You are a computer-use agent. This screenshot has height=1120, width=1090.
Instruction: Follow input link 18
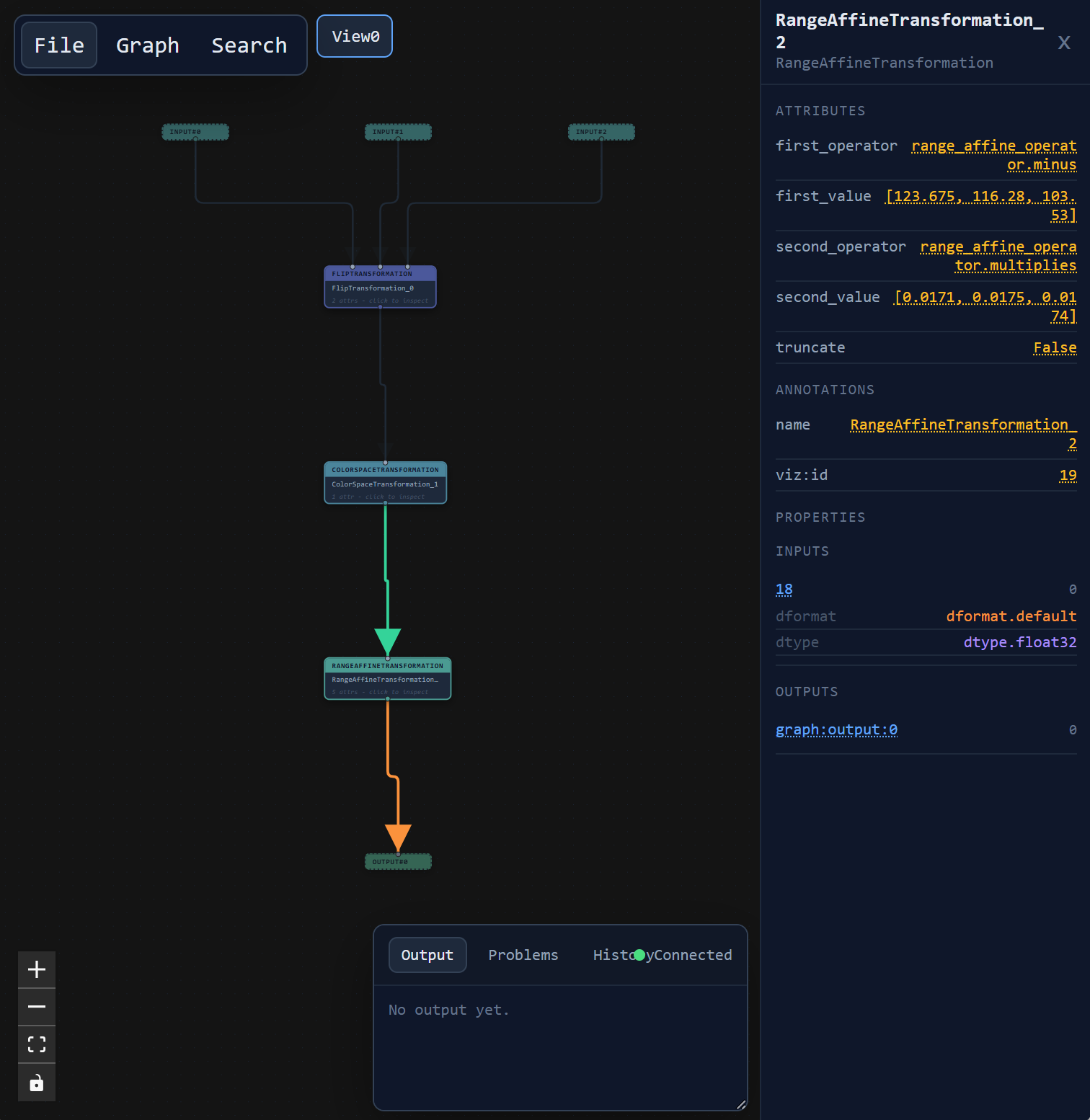[x=784, y=590]
